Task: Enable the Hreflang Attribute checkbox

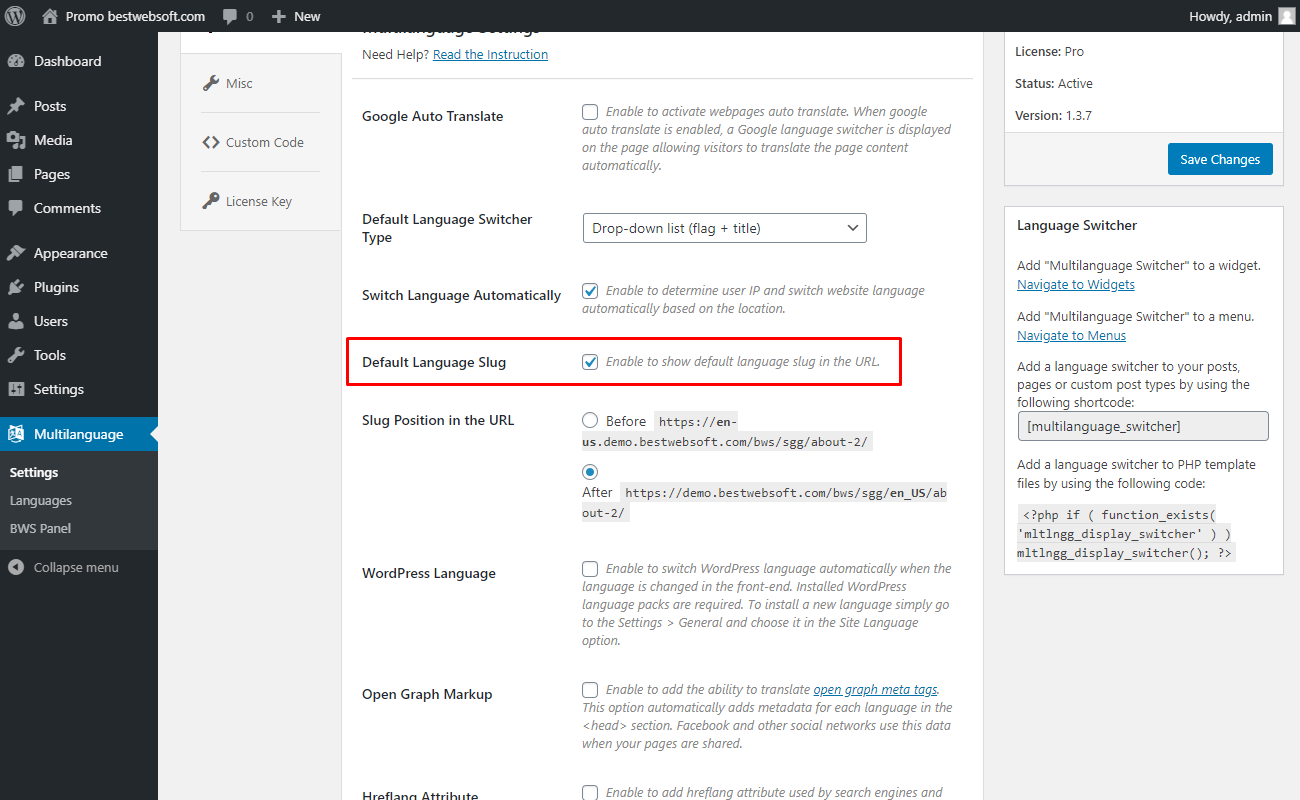Action: 590,793
